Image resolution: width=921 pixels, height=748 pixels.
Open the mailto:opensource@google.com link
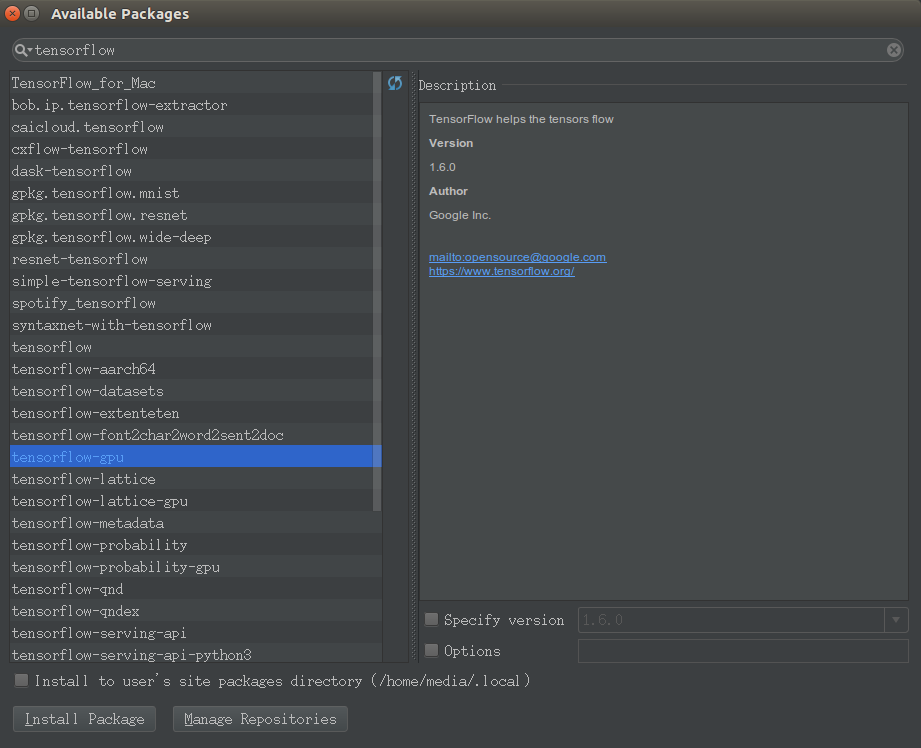click(x=517, y=257)
